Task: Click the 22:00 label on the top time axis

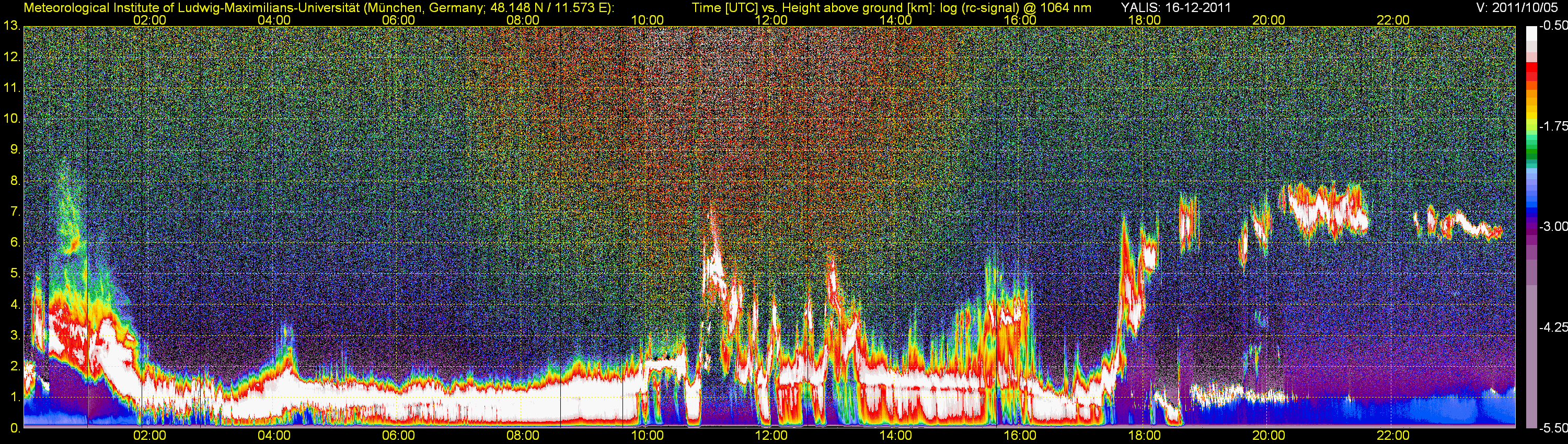Action: pyautogui.click(x=1393, y=20)
